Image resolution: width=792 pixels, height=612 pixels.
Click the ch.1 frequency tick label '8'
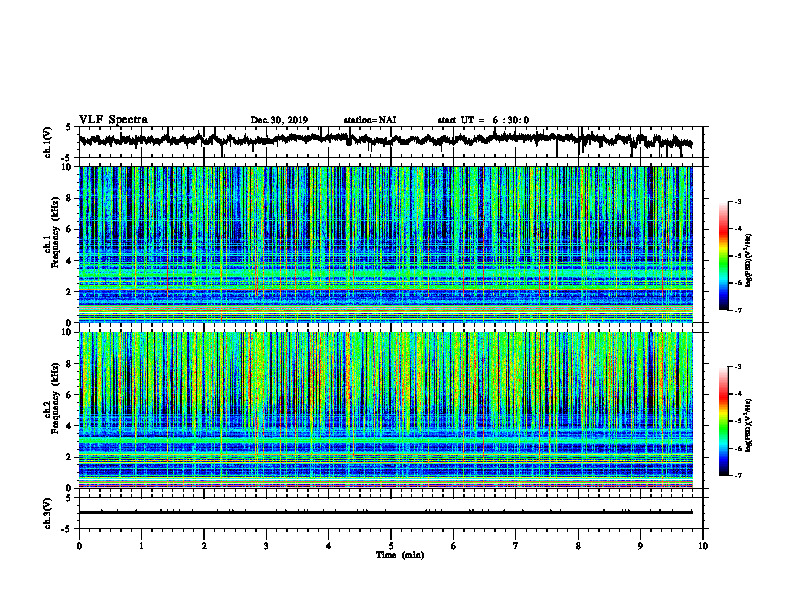(70, 198)
